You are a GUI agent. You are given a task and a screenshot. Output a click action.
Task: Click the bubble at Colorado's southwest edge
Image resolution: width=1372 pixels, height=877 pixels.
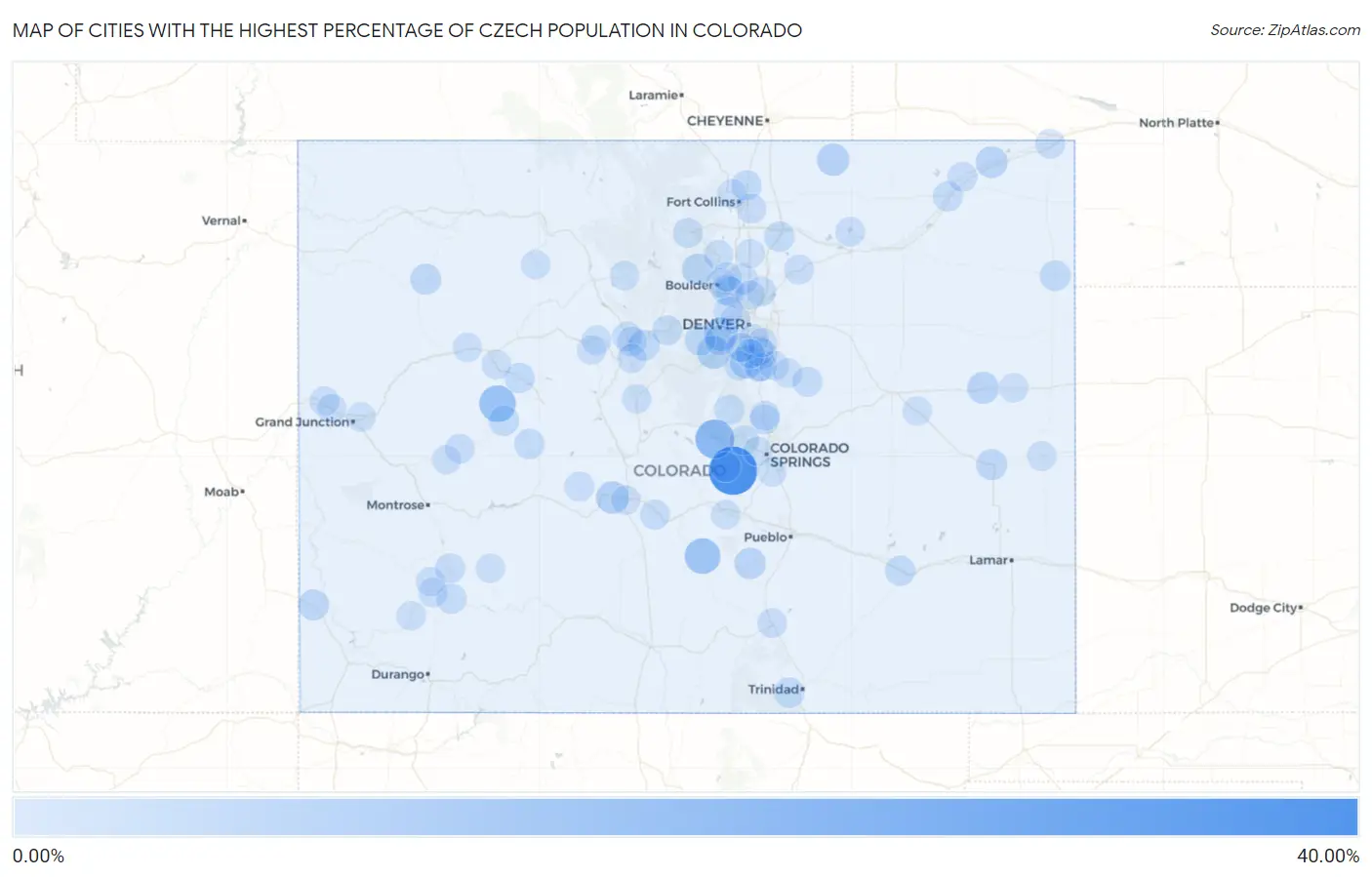pos(313,605)
